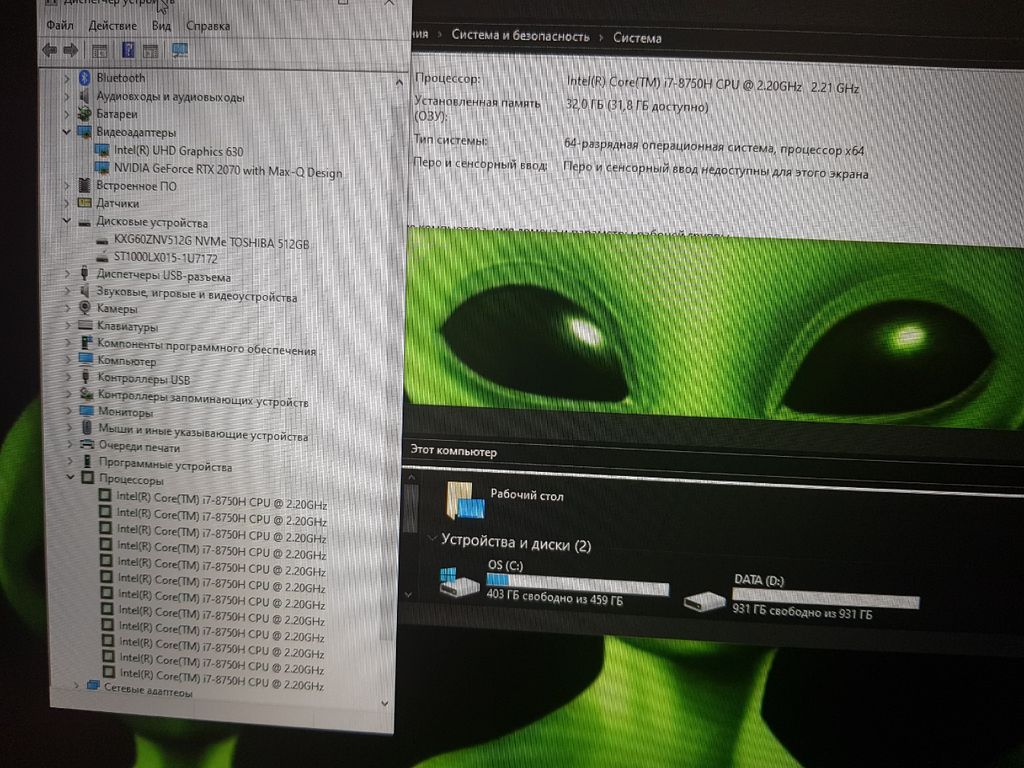This screenshot has height=768, width=1024.
Task: Open the Файл menu
Action: 59,25
